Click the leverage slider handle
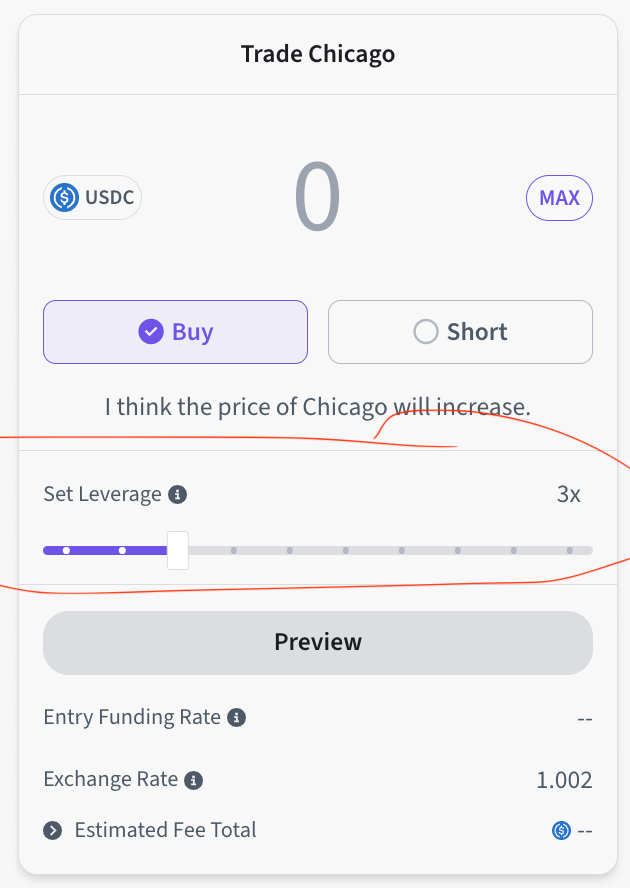 [178, 550]
